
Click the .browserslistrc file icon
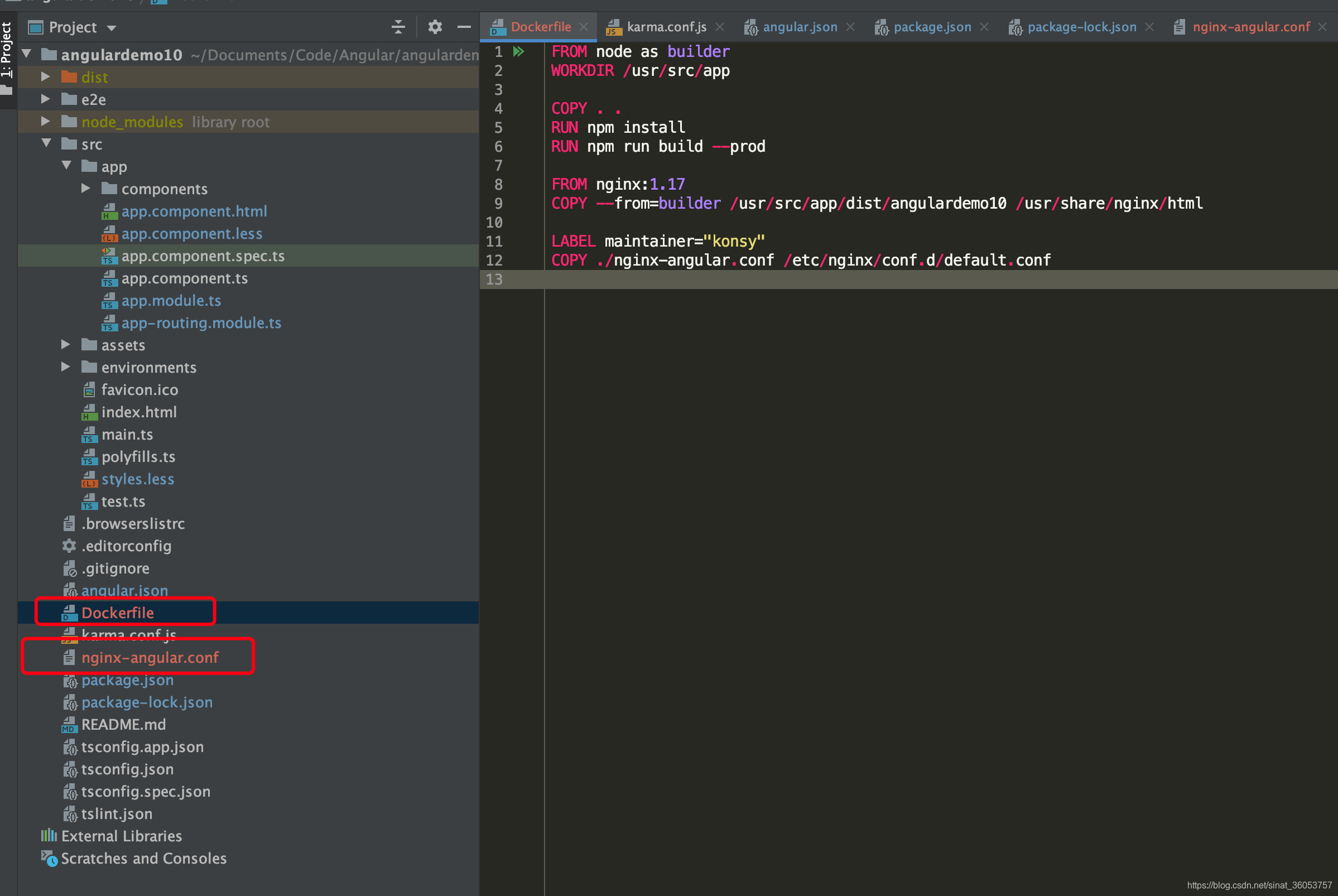tap(69, 523)
